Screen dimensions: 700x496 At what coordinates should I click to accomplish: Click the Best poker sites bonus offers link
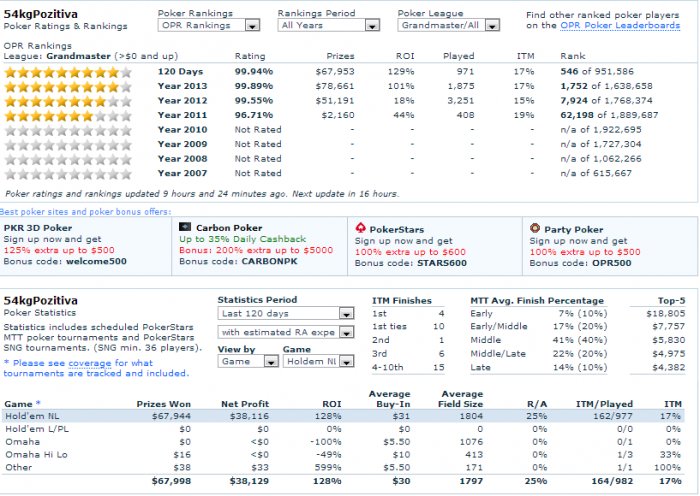[84, 213]
